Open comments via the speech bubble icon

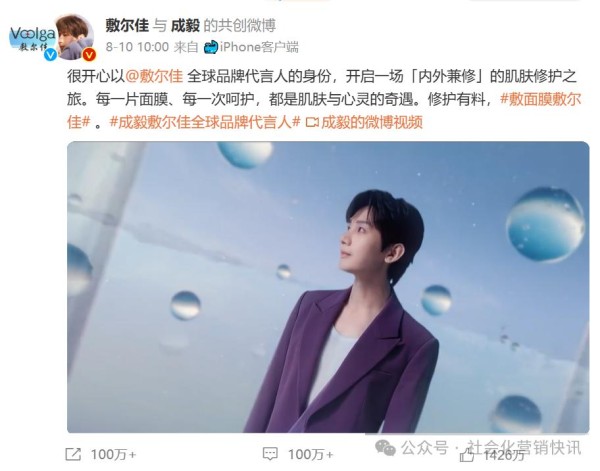[x=270, y=454]
